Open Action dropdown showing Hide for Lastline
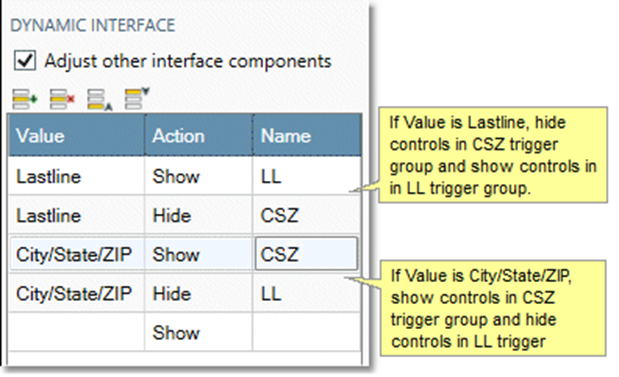 point(199,215)
